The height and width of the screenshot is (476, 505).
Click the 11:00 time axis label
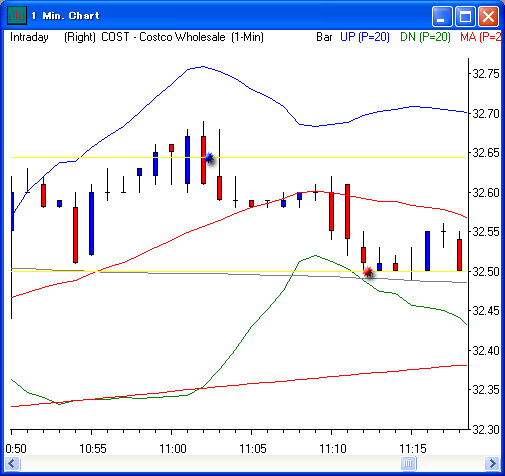173,449
